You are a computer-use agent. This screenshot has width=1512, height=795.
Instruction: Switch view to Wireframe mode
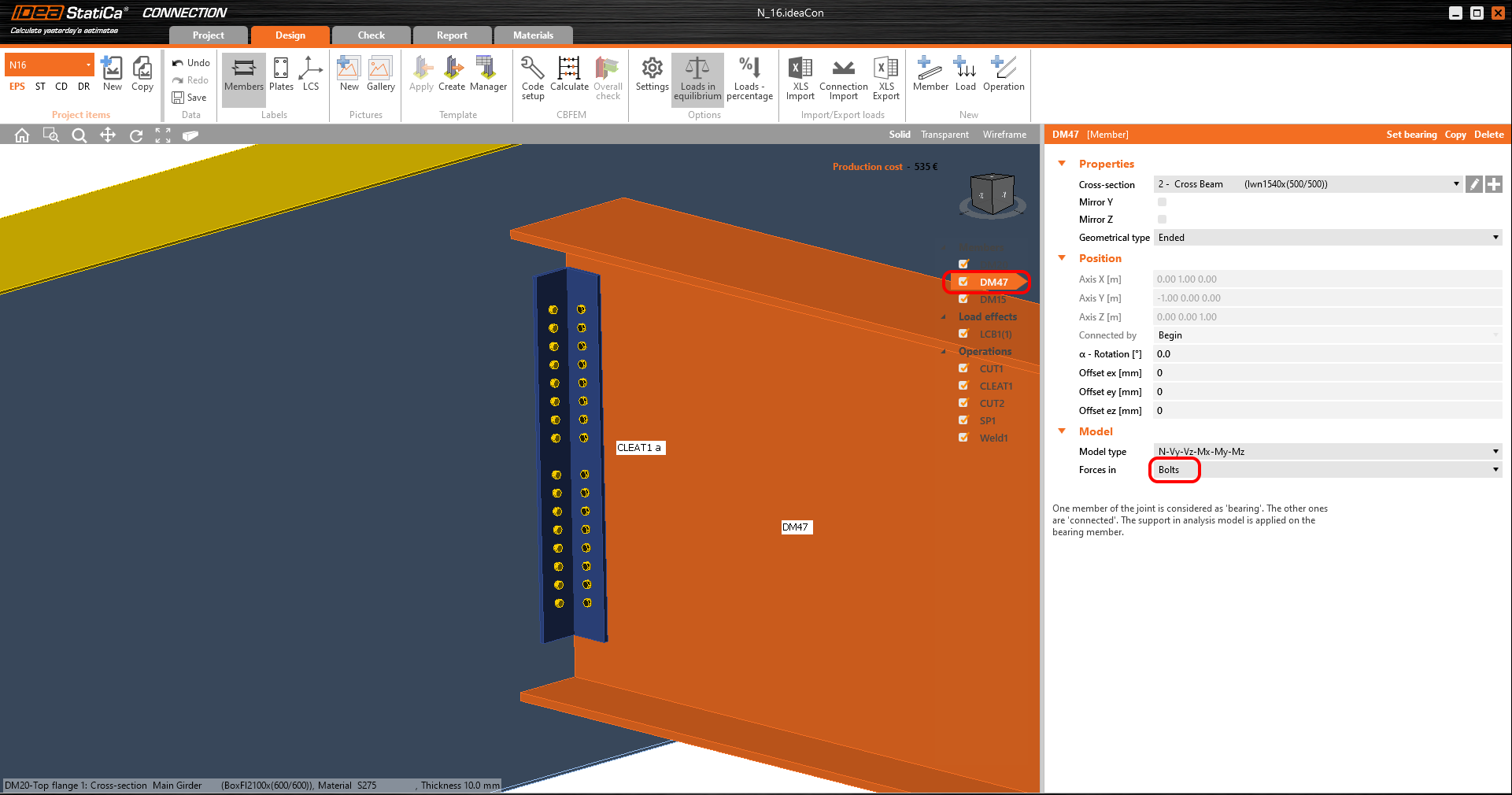pyautogui.click(x=1004, y=135)
